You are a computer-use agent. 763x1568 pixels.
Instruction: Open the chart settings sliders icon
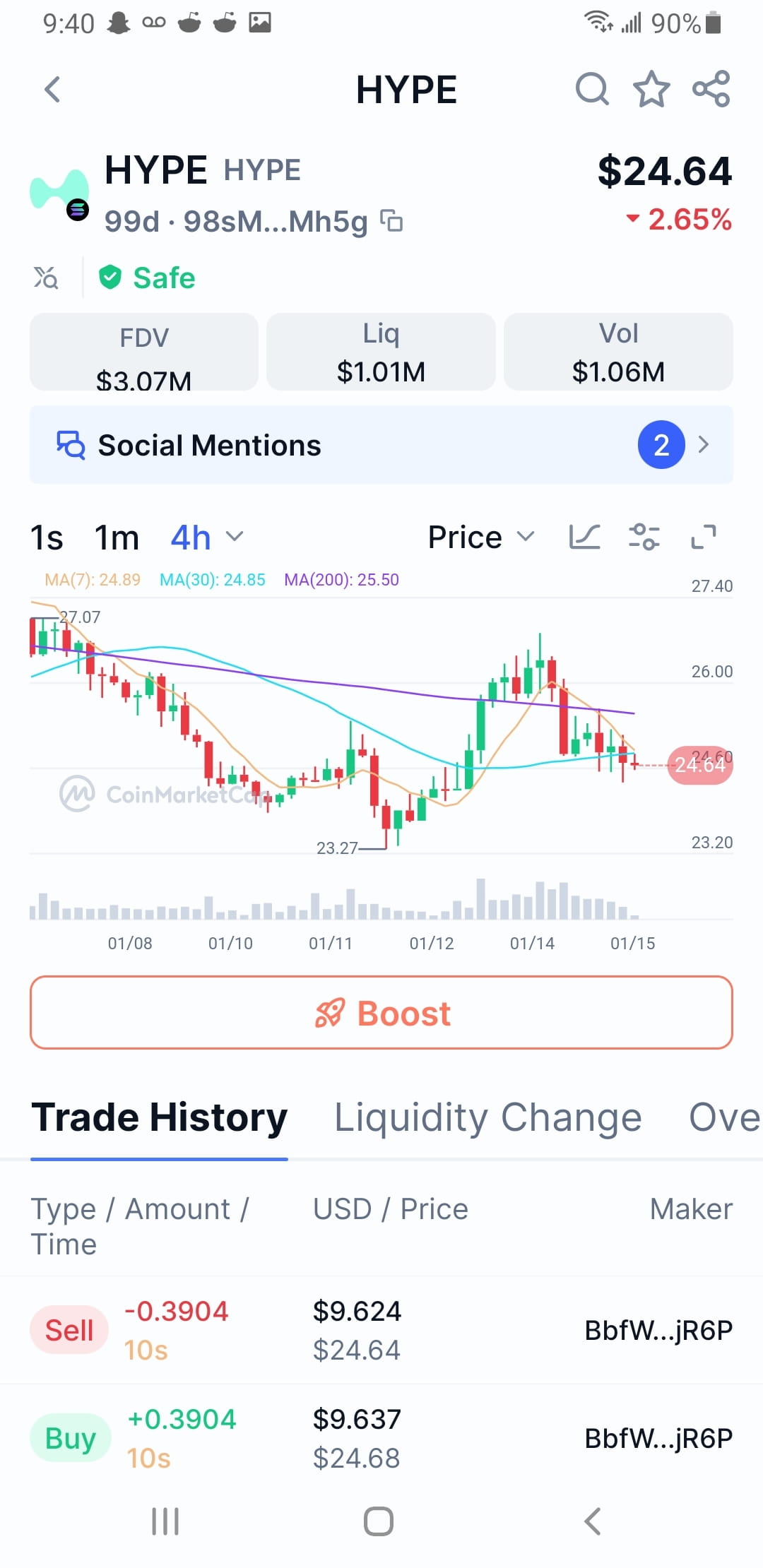pos(644,537)
